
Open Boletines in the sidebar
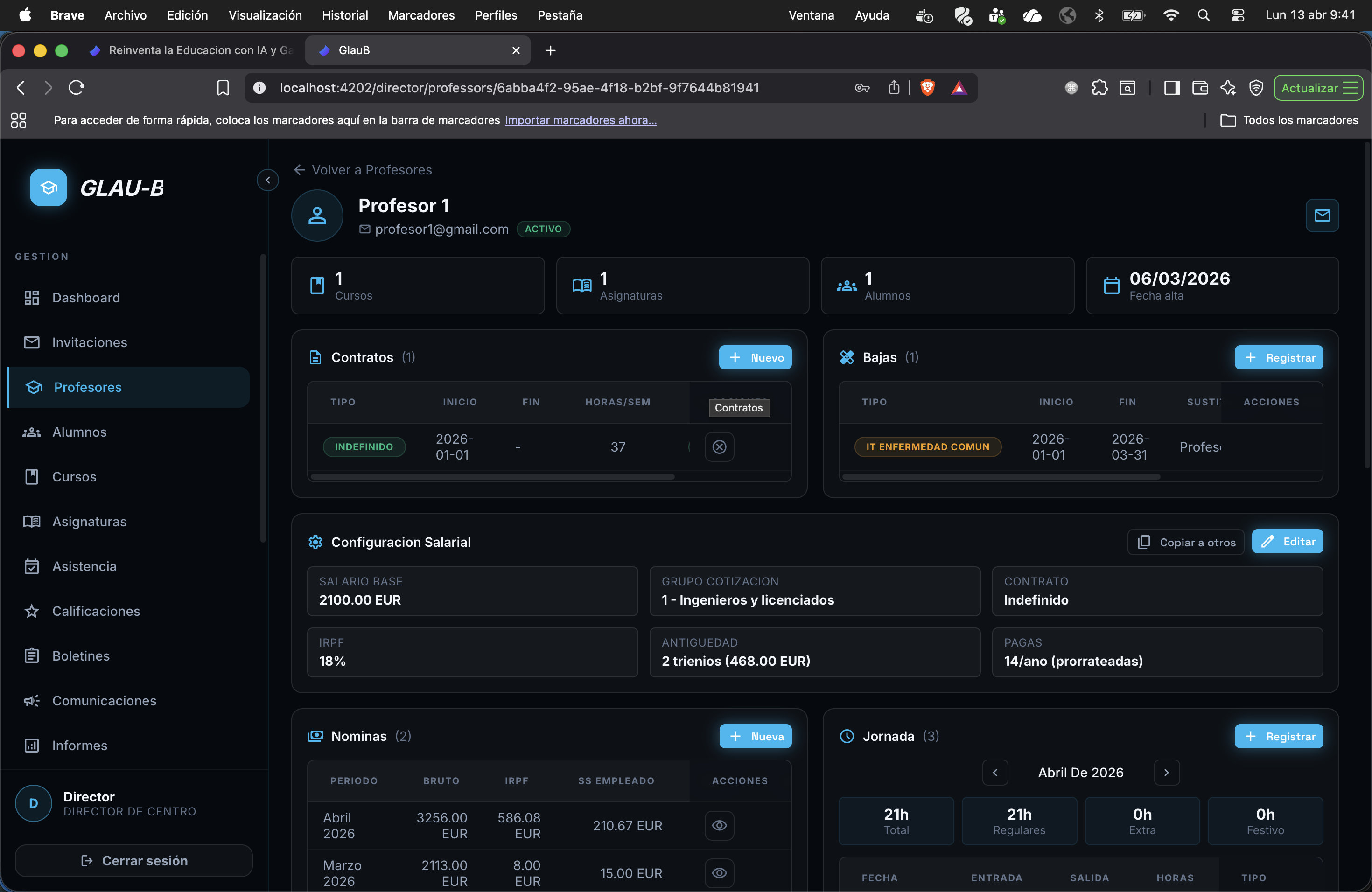81,656
